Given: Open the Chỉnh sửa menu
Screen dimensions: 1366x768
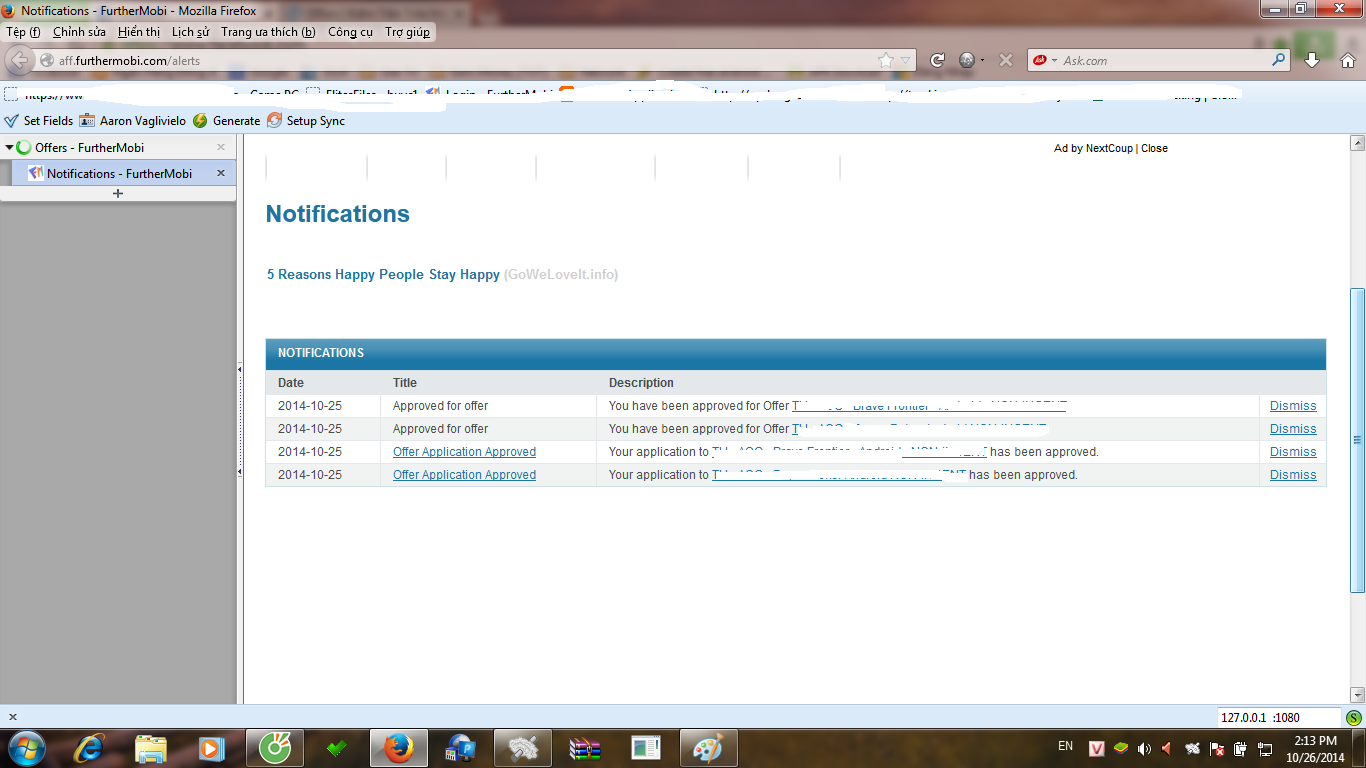Looking at the screenshot, I should pos(79,32).
